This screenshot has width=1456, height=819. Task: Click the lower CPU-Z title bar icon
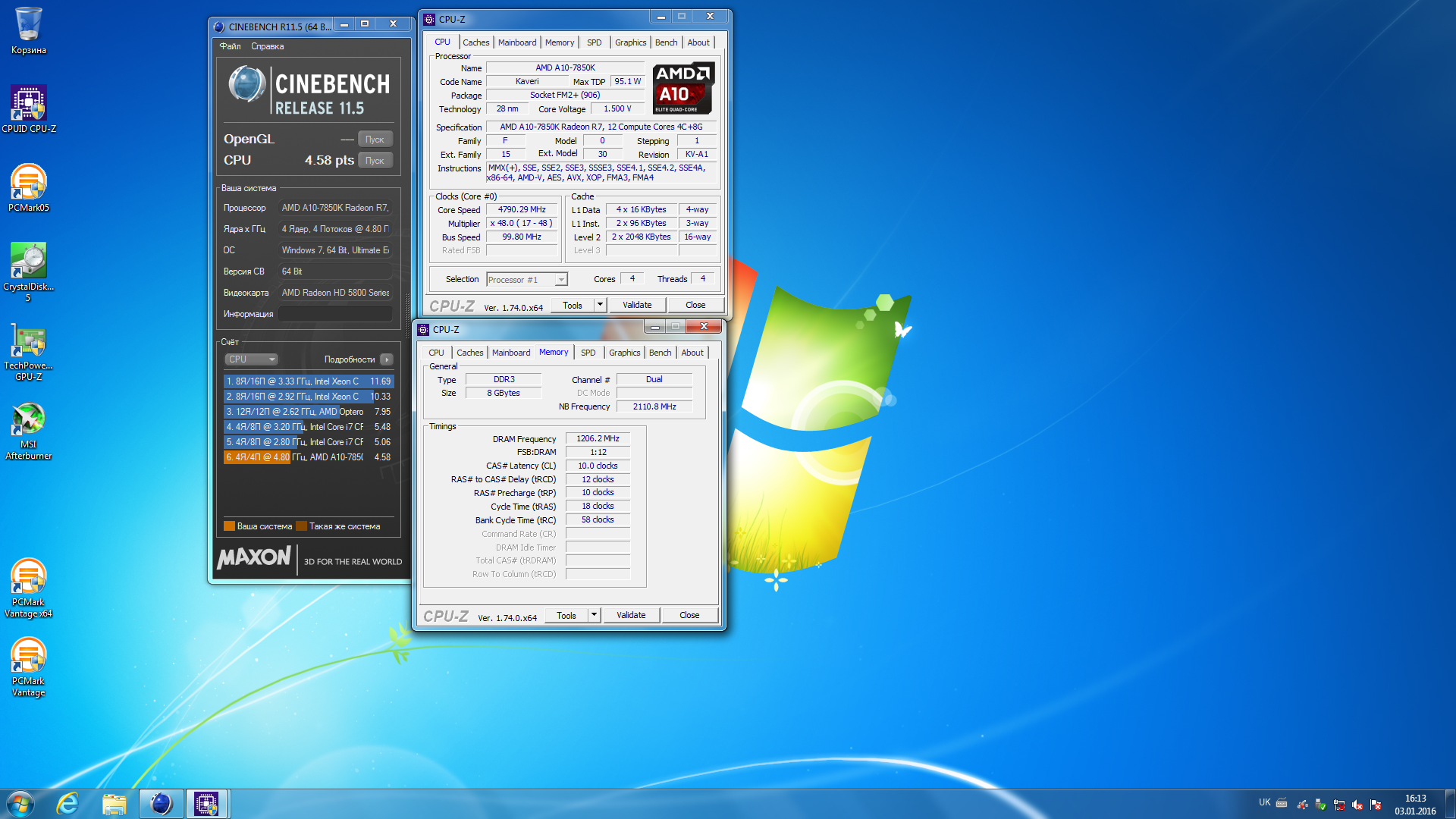tap(424, 329)
